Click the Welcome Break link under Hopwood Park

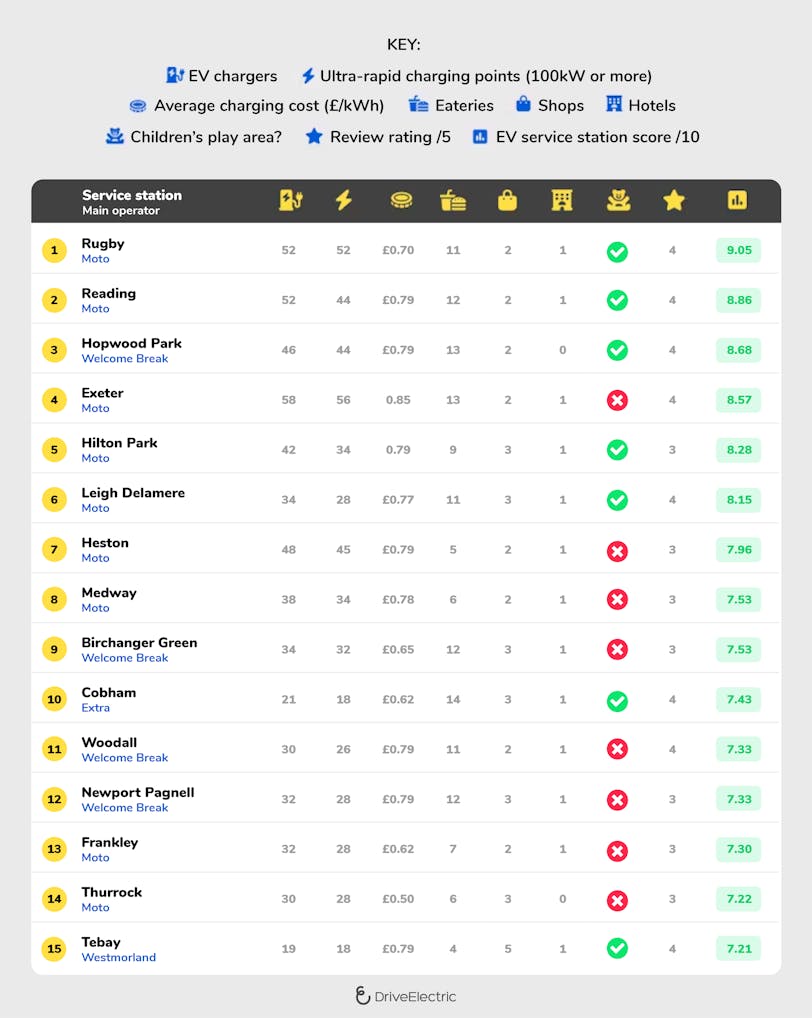125,359
